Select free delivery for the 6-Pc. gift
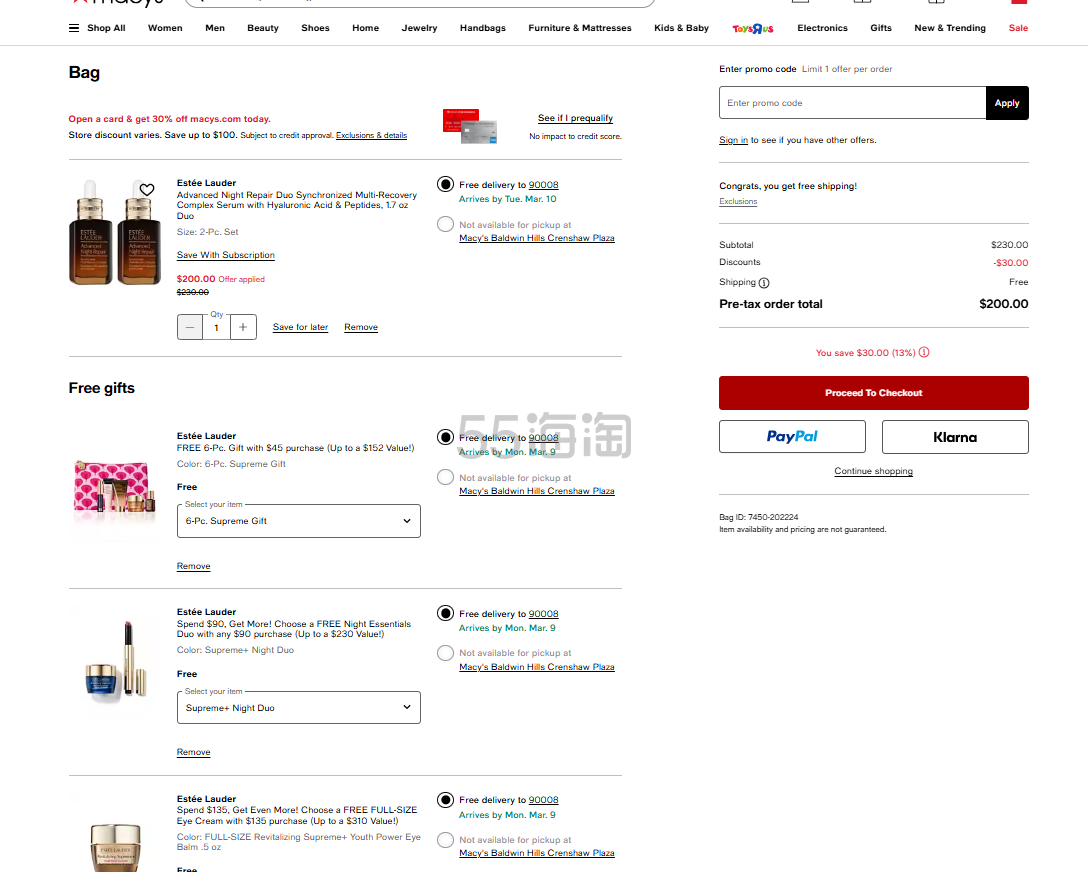Screen dimensions: 1088x872 click(x=446, y=437)
